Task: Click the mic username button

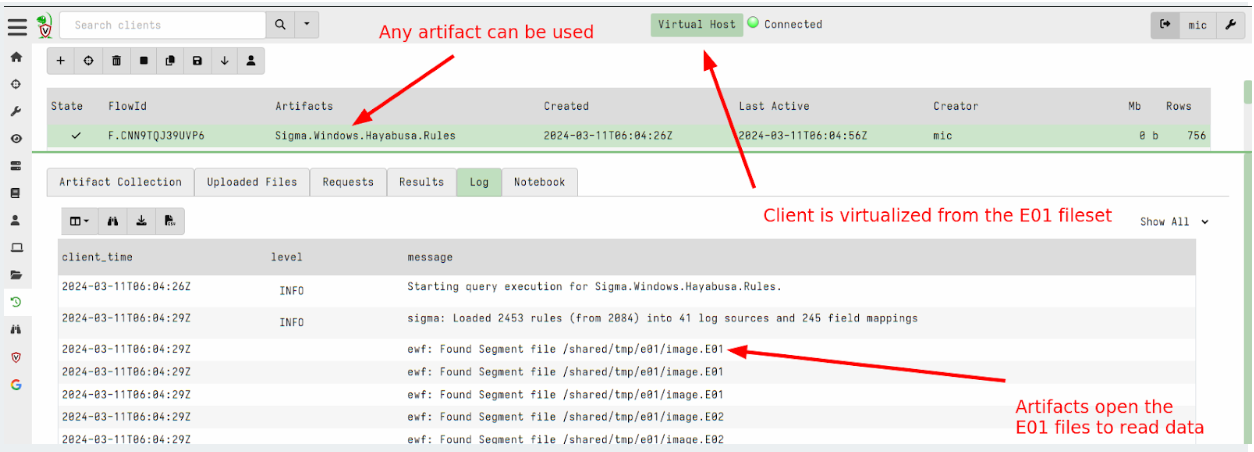Action: (1197, 26)
